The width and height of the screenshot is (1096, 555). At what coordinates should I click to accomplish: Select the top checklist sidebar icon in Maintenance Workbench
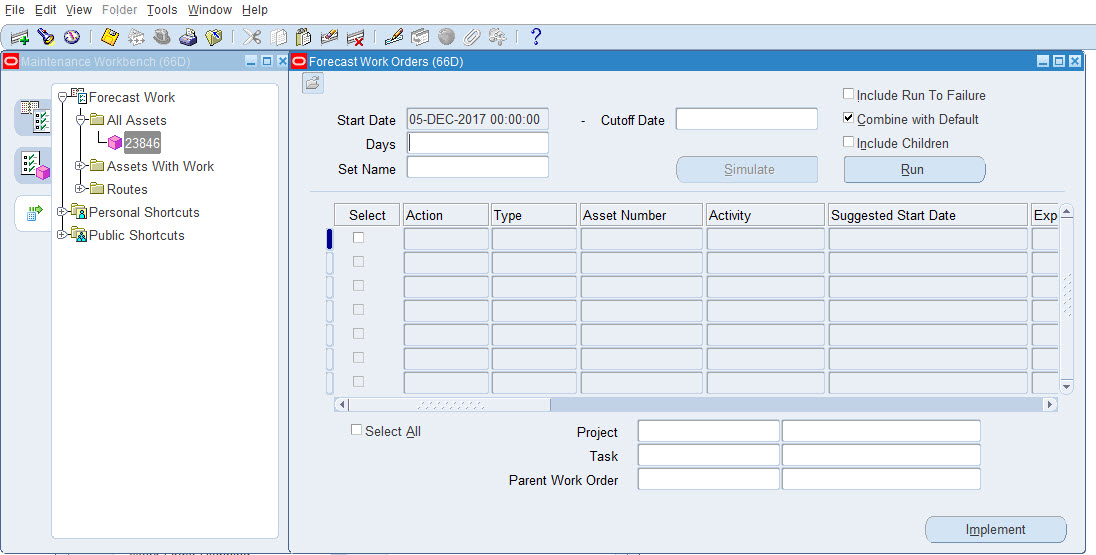pos(34,117)
